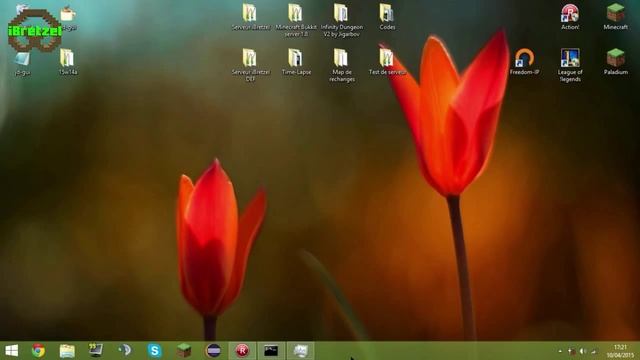The height and width of the screenshot is (360, 640).
Task: Open the Time-Lapse folder
Action: [x=296, y=61]
